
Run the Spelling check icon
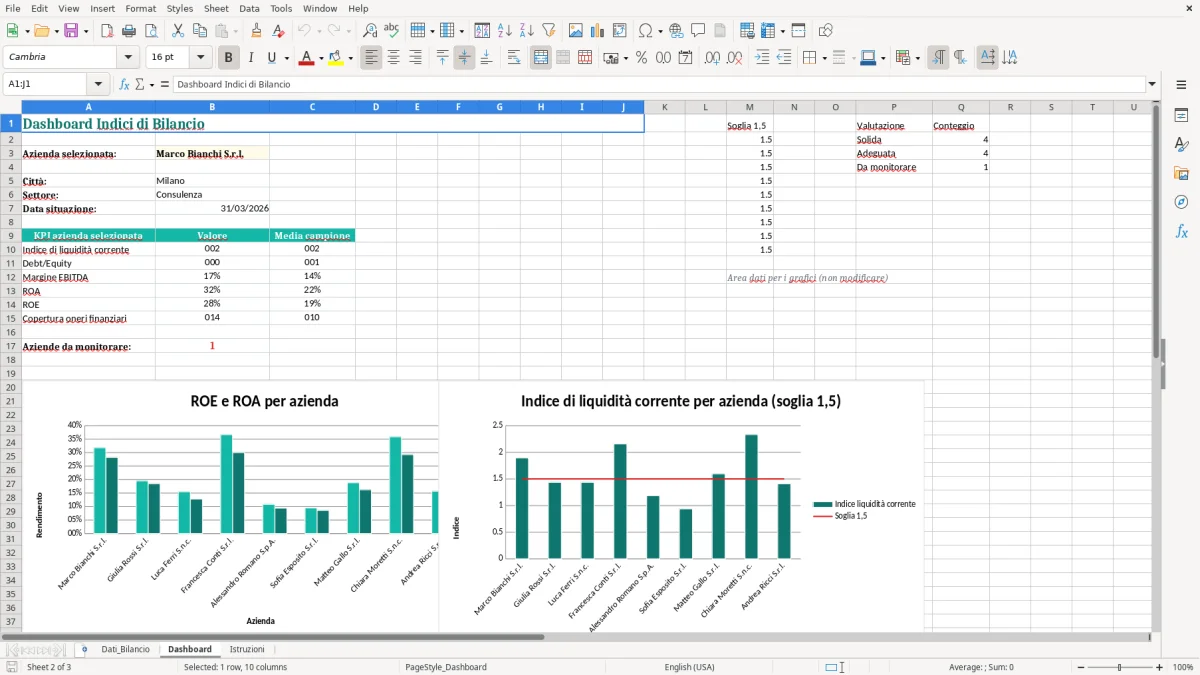[x=391, y=31]
